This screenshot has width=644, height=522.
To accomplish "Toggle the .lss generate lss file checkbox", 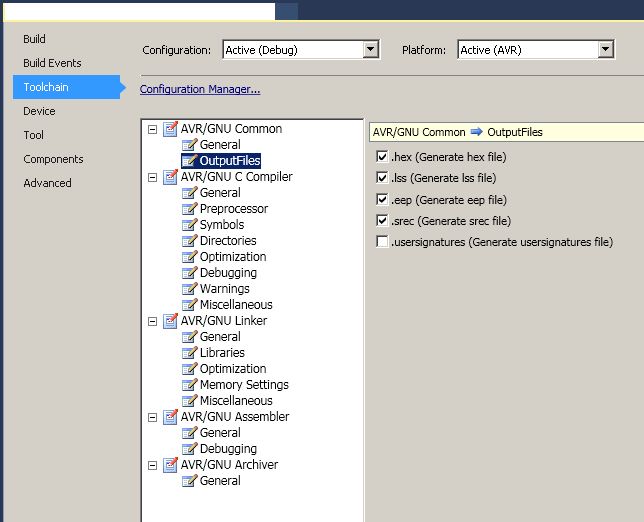I will coord(382,178).
